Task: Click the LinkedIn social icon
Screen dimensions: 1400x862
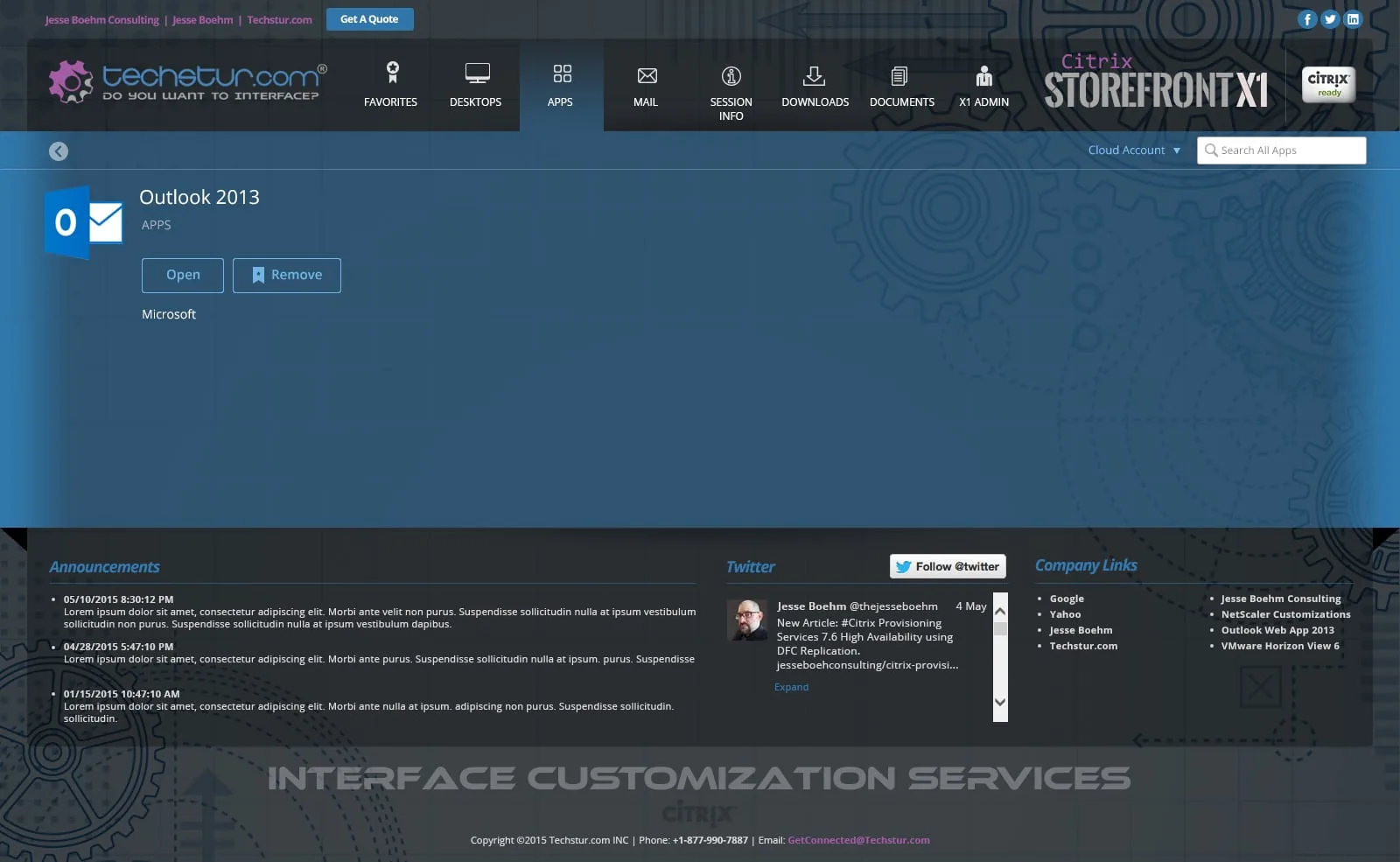Action: (x=1353, y=19)
